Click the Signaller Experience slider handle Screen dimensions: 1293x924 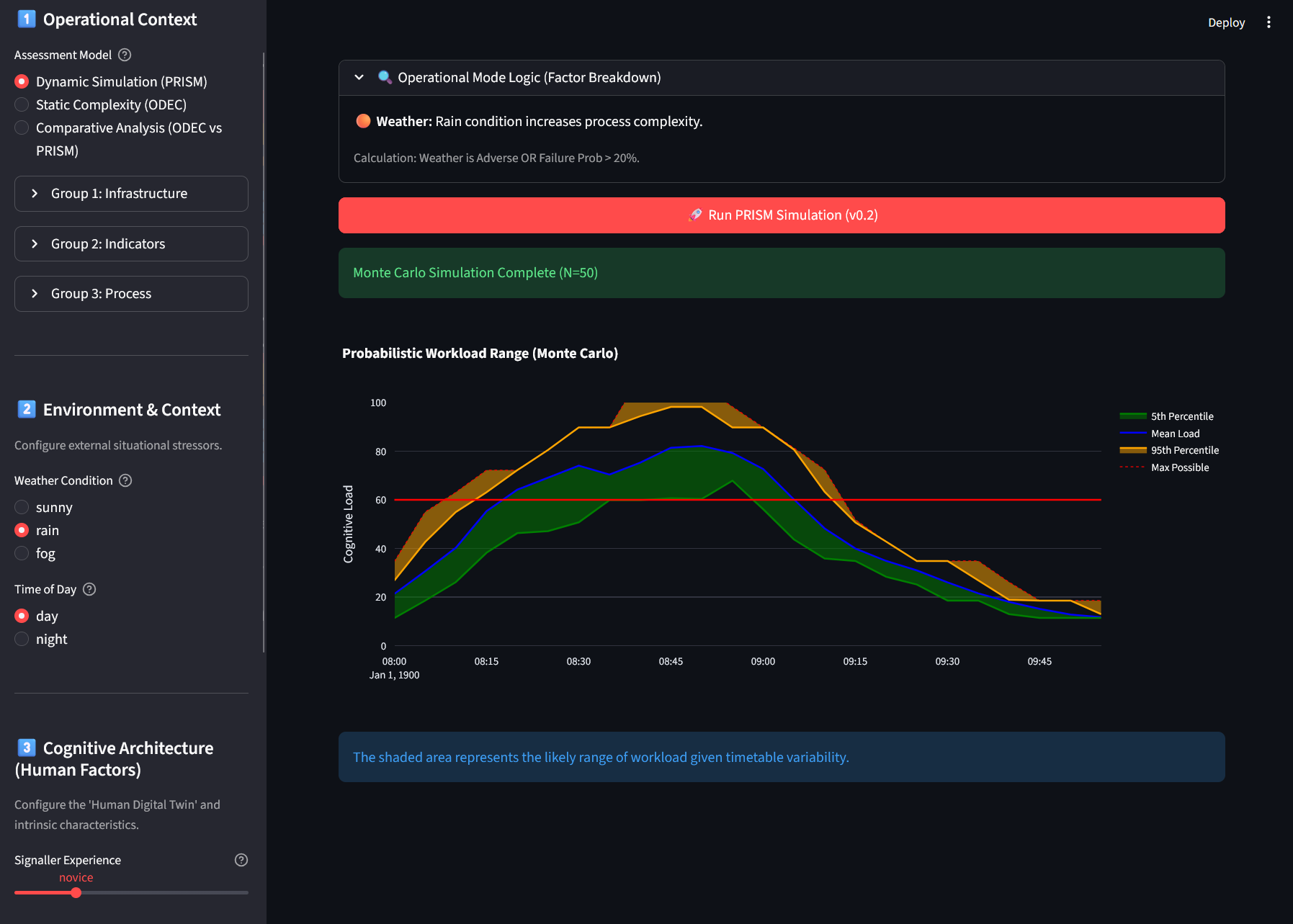[76, 892]
